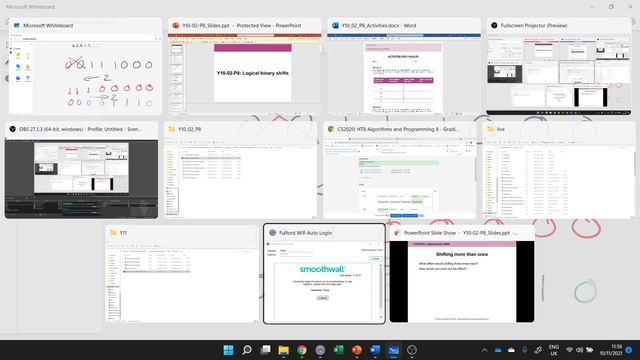Click the microphone tray icon
The height and width of the screenshot is (360, 640).
524,350
